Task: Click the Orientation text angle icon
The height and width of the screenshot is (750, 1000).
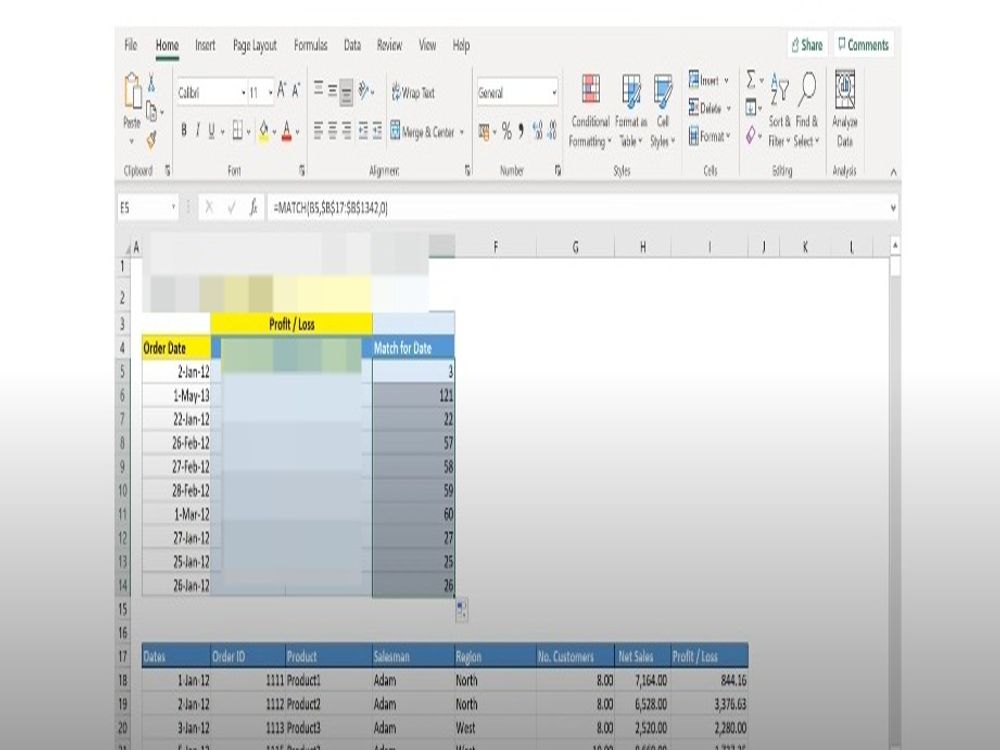Action: point(364,91)
